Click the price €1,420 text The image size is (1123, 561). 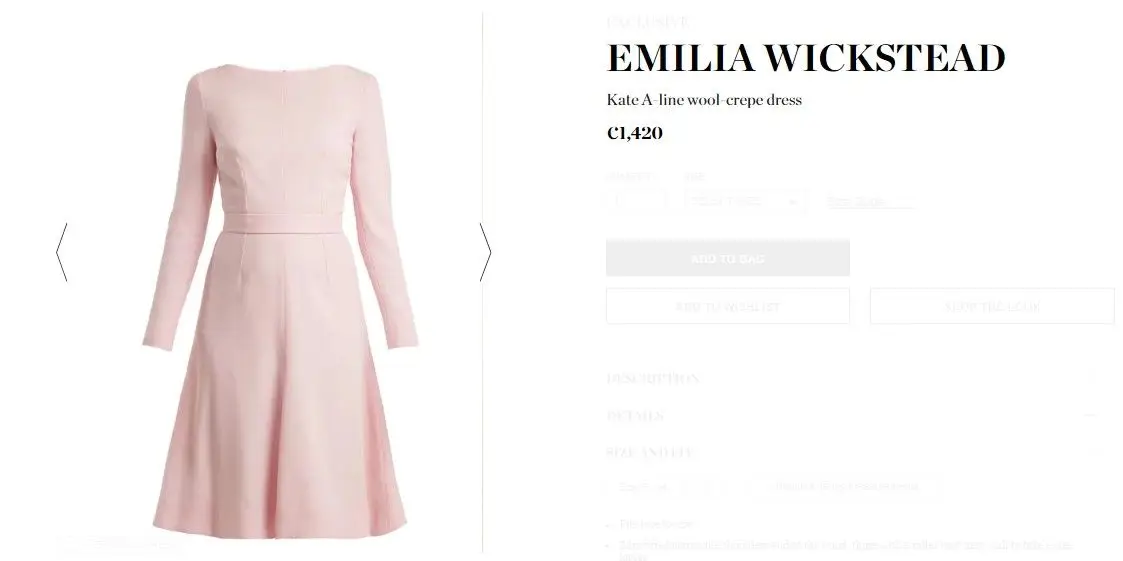pos(635,133)
